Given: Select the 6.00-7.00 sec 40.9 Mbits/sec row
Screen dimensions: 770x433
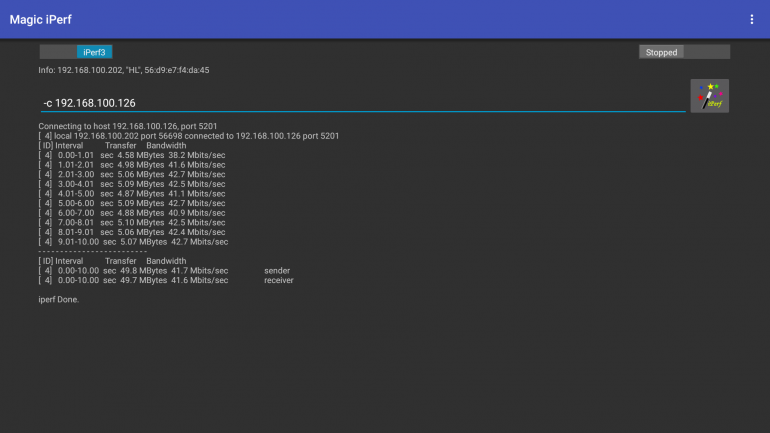Looking at the screenshot, I should 131,213.
